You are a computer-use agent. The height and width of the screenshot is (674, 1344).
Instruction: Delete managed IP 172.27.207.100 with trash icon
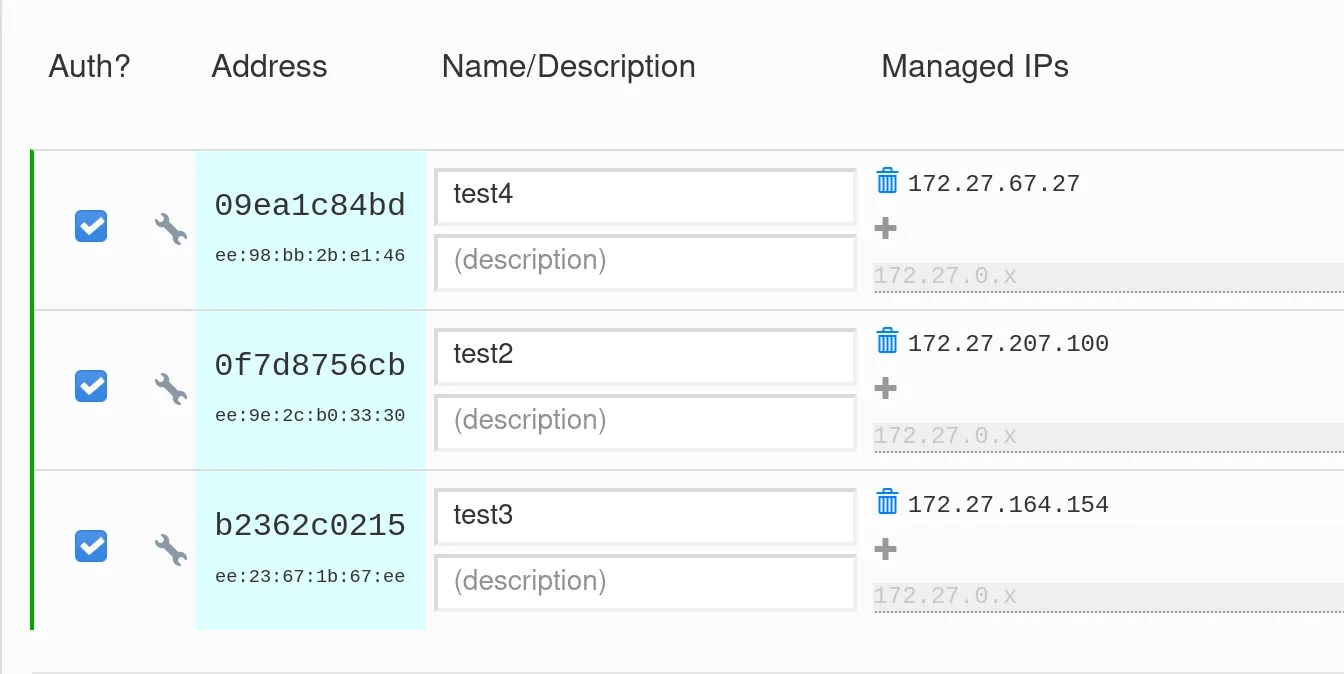click(x=887, y=341)
